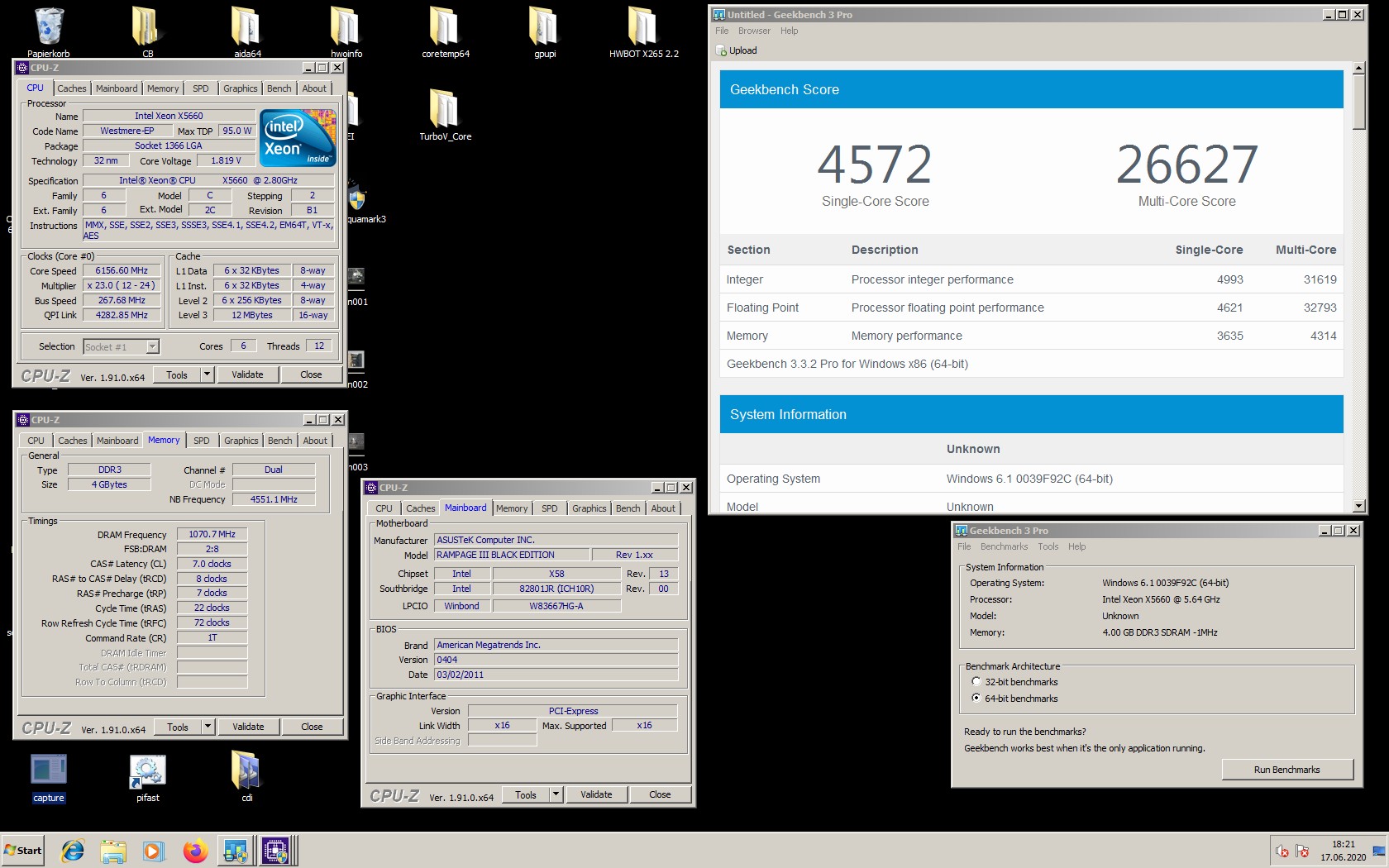This screenshot has height=868, width=1389.
Task: Click the BIOS date 03/02/2011 field
Action: 556,675
